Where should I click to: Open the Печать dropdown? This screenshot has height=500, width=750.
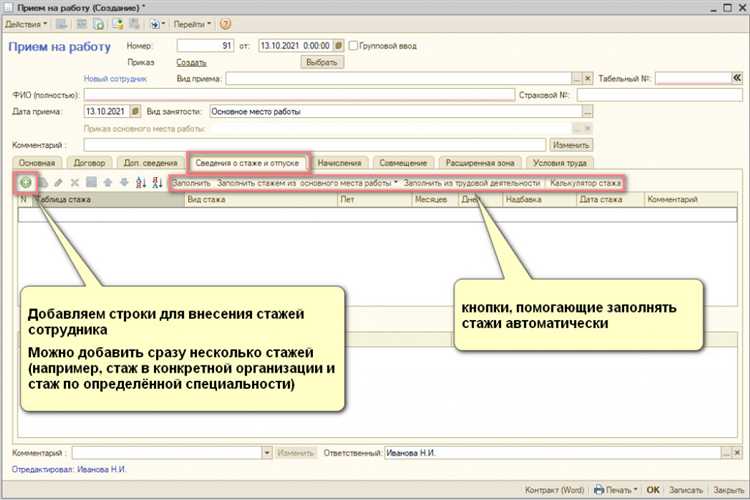pyautogui.click(x=616, y=490)
